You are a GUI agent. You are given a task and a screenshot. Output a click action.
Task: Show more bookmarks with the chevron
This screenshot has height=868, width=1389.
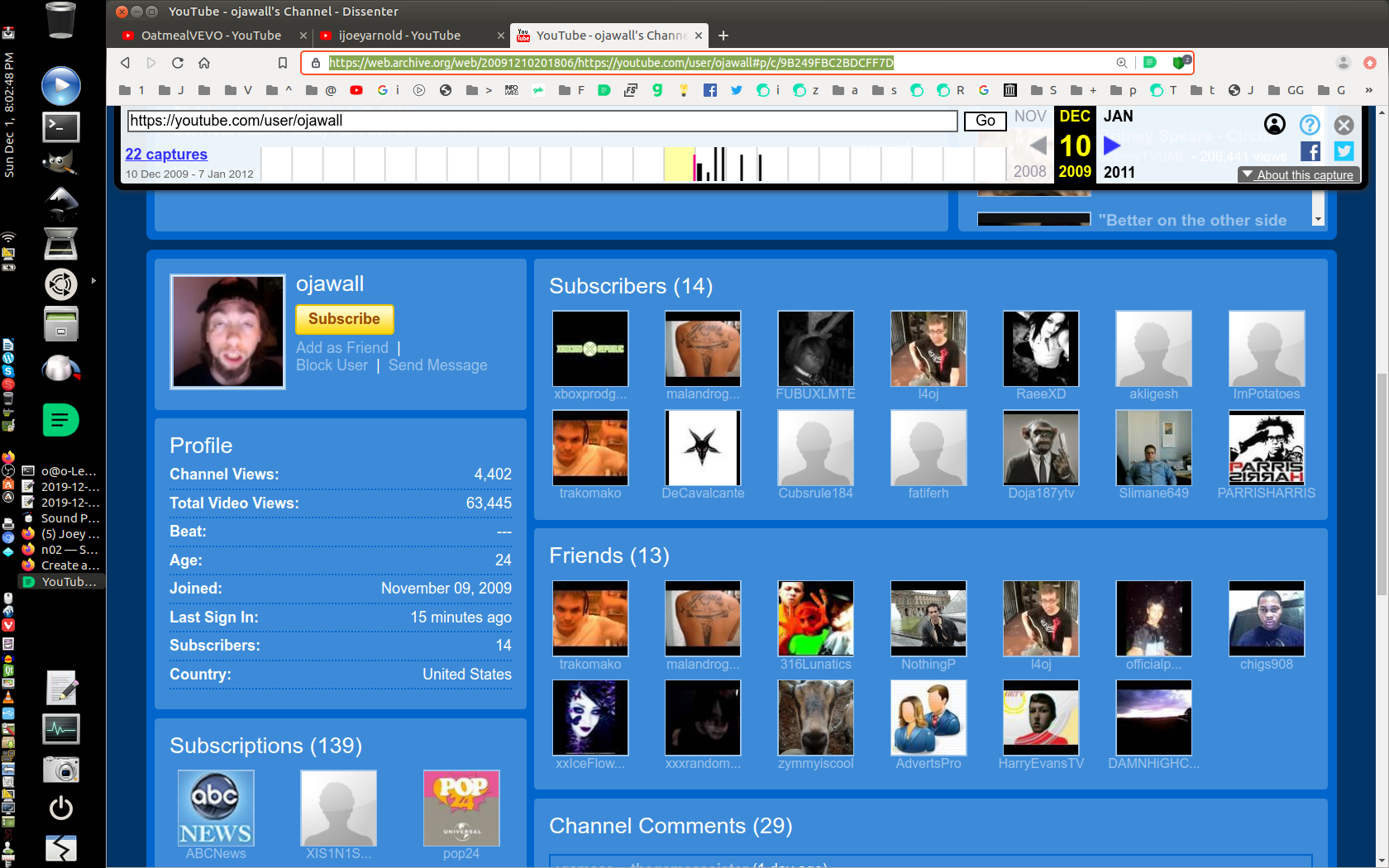coord(1368,90)
